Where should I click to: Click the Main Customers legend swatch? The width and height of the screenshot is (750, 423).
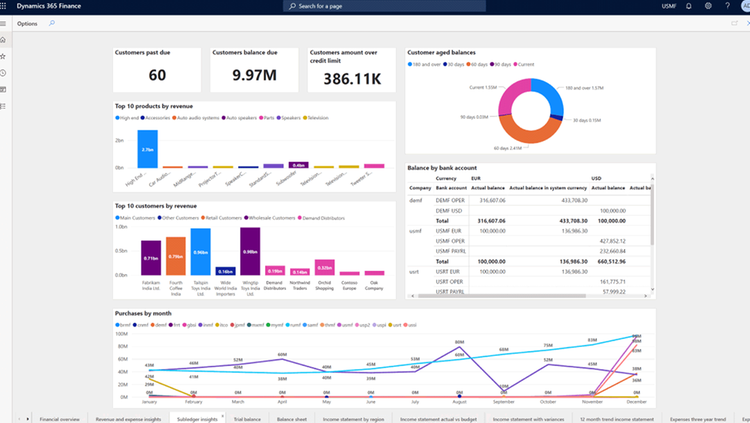pos(117,218)
